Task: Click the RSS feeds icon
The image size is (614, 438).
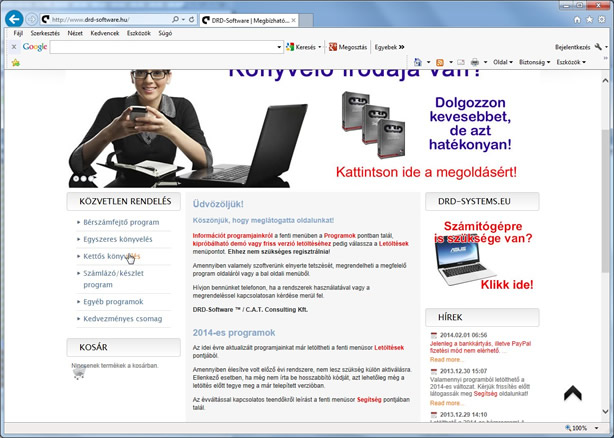Action: (440, 62)
